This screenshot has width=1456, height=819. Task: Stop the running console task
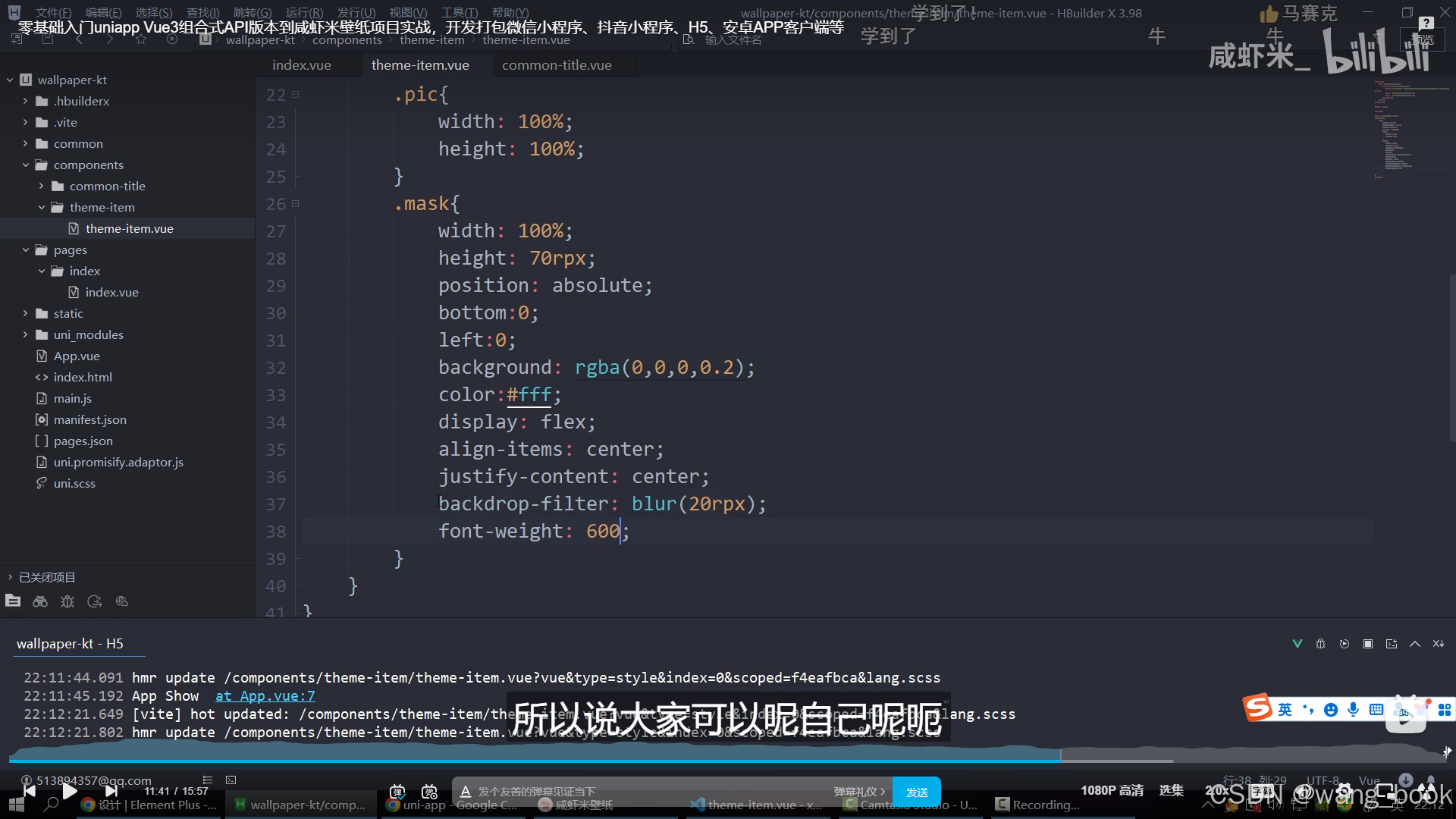(x=1367, y=644)
